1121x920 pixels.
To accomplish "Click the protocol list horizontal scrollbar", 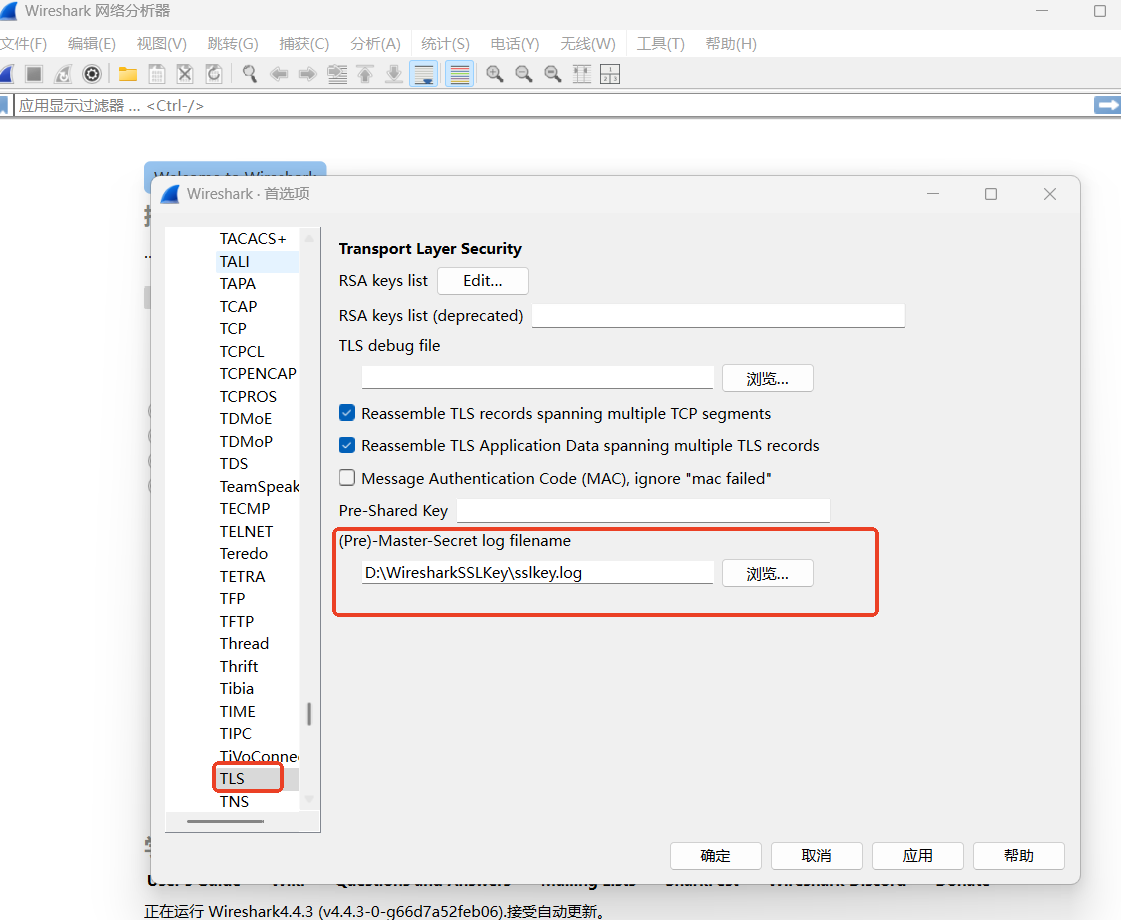I will point(225,821).
